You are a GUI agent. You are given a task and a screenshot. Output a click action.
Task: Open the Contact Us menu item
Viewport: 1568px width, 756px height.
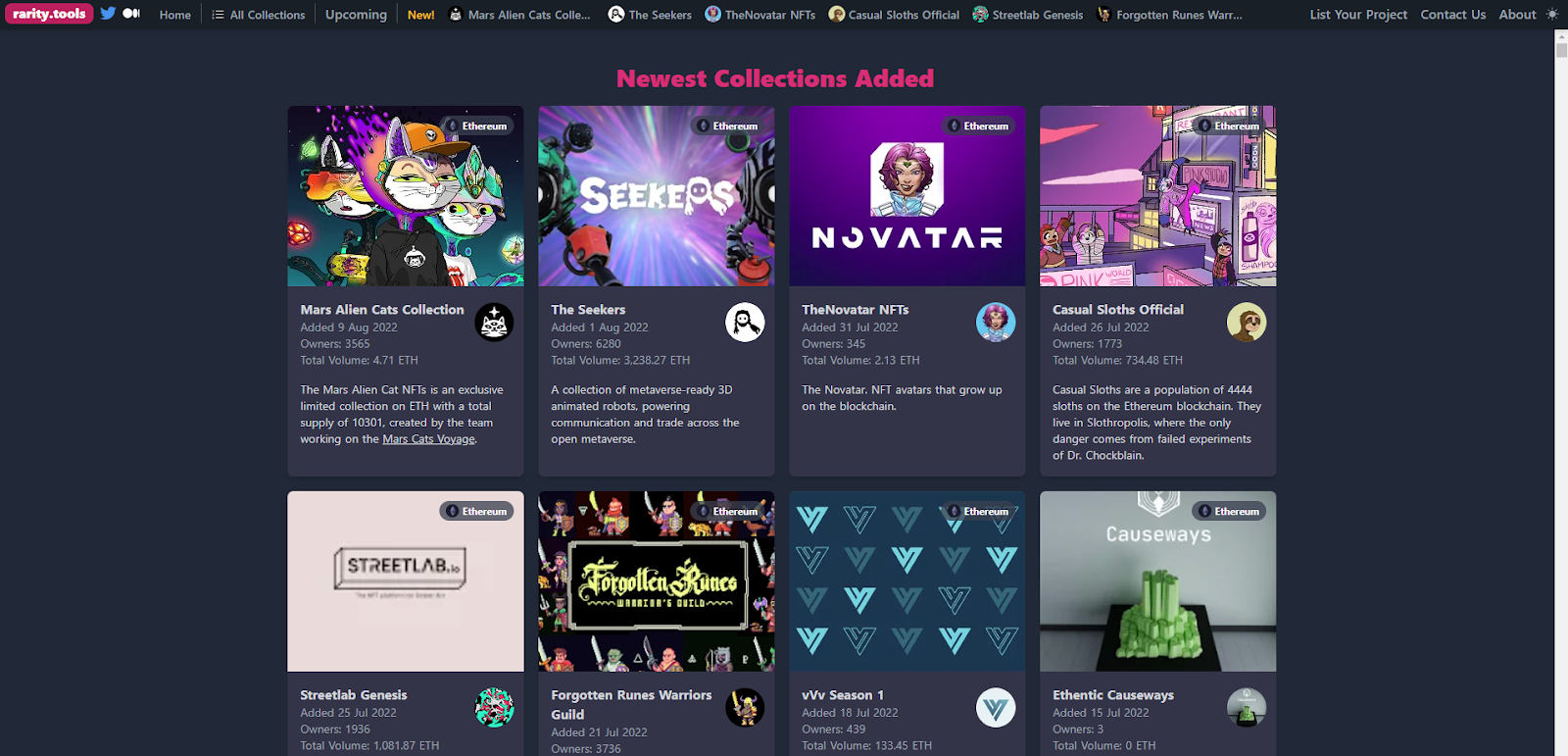1453,15
